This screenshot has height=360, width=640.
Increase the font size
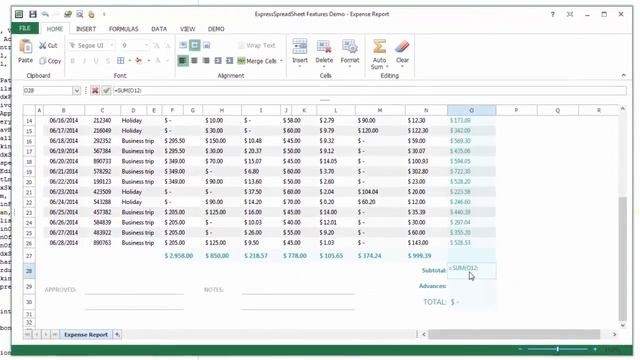click(157, 46)
